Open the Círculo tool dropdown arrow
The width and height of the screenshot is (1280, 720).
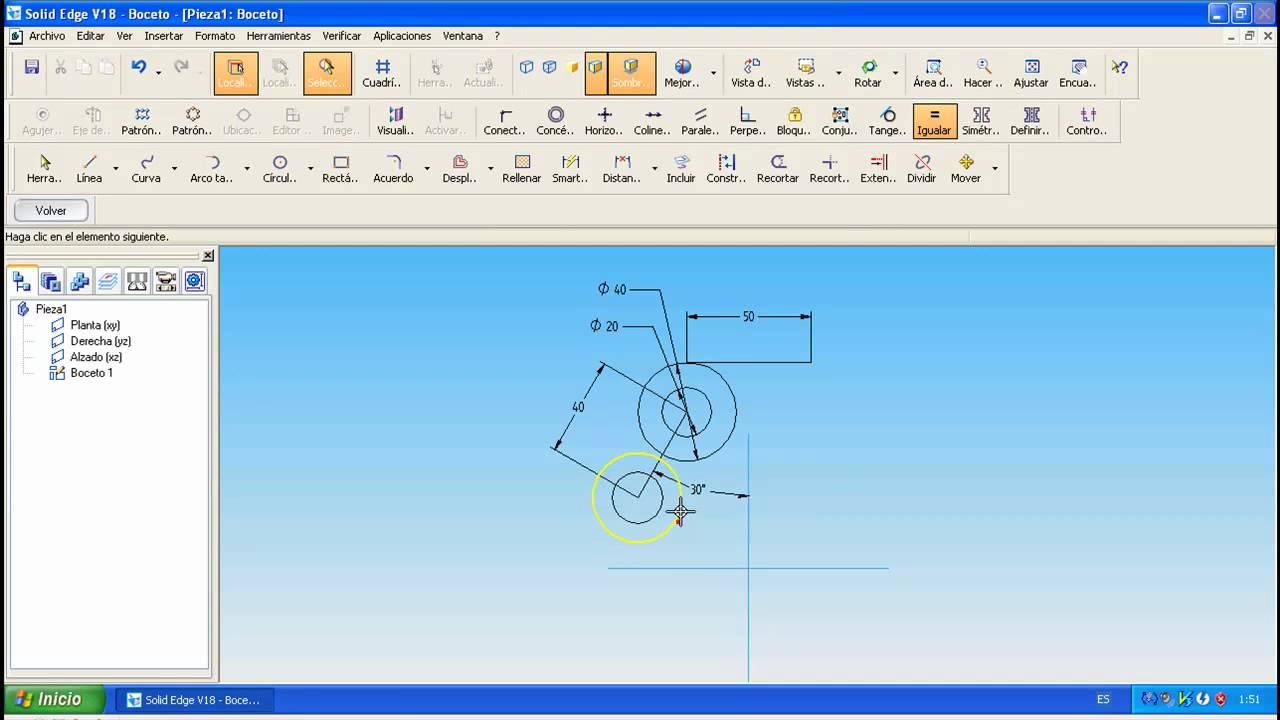click(310, 168)
